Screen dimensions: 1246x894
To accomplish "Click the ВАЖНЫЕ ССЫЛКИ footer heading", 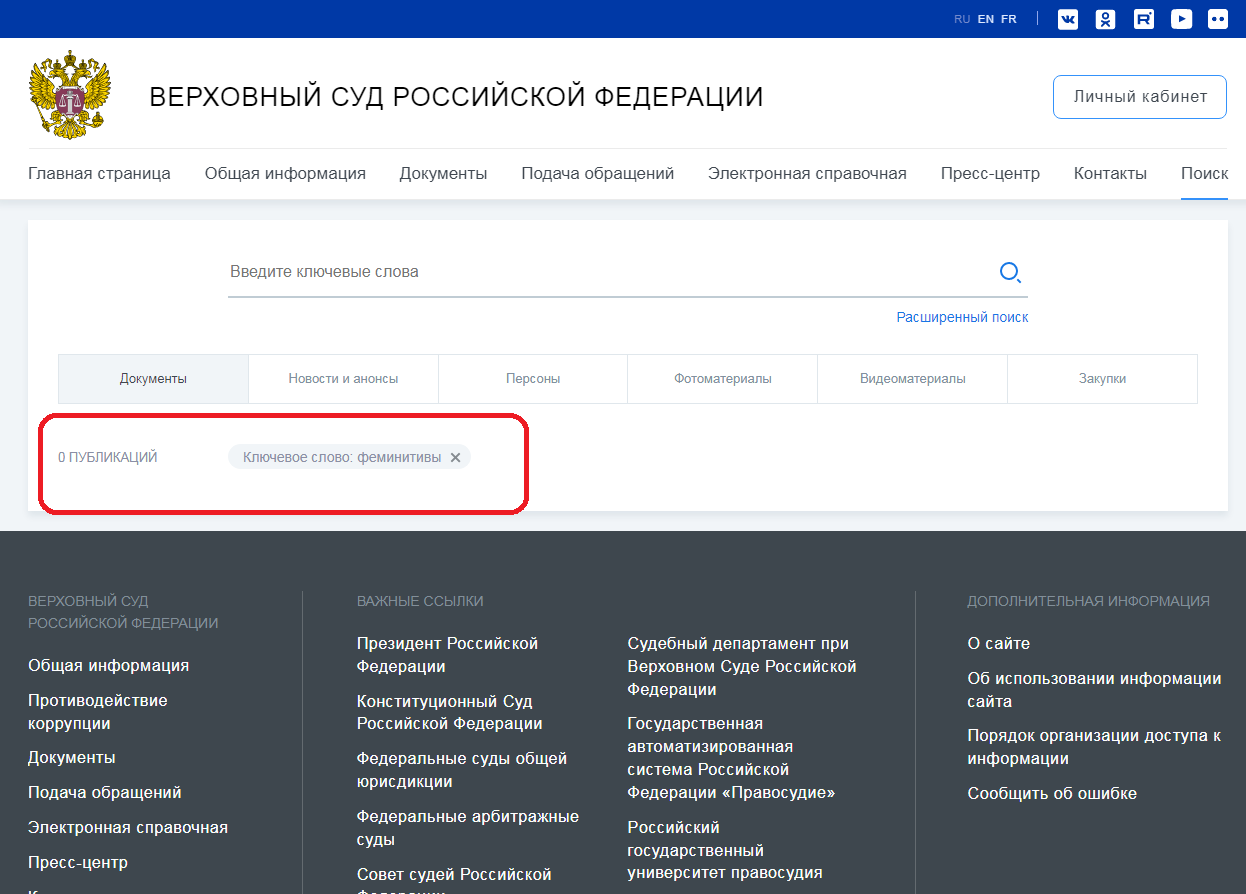I will [420, 601].
